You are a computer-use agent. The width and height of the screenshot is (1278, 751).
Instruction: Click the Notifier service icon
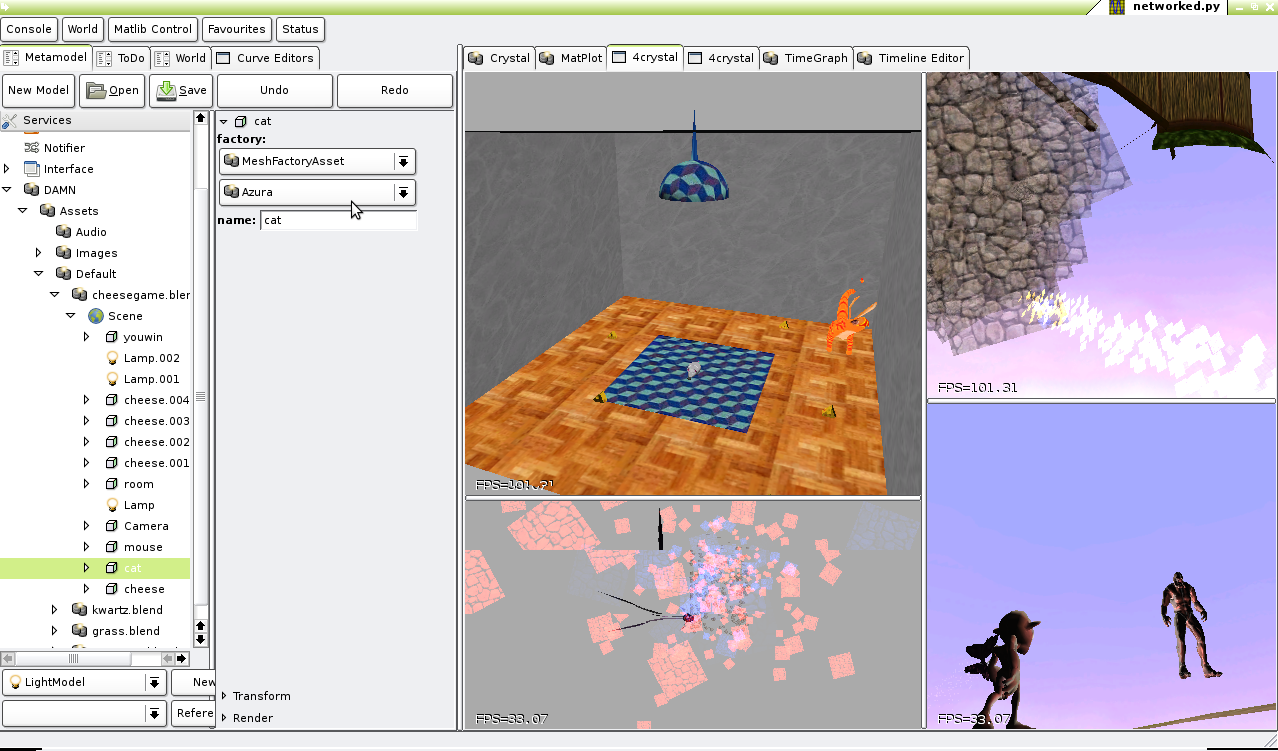pyautogui.click(x=31, y=148)
